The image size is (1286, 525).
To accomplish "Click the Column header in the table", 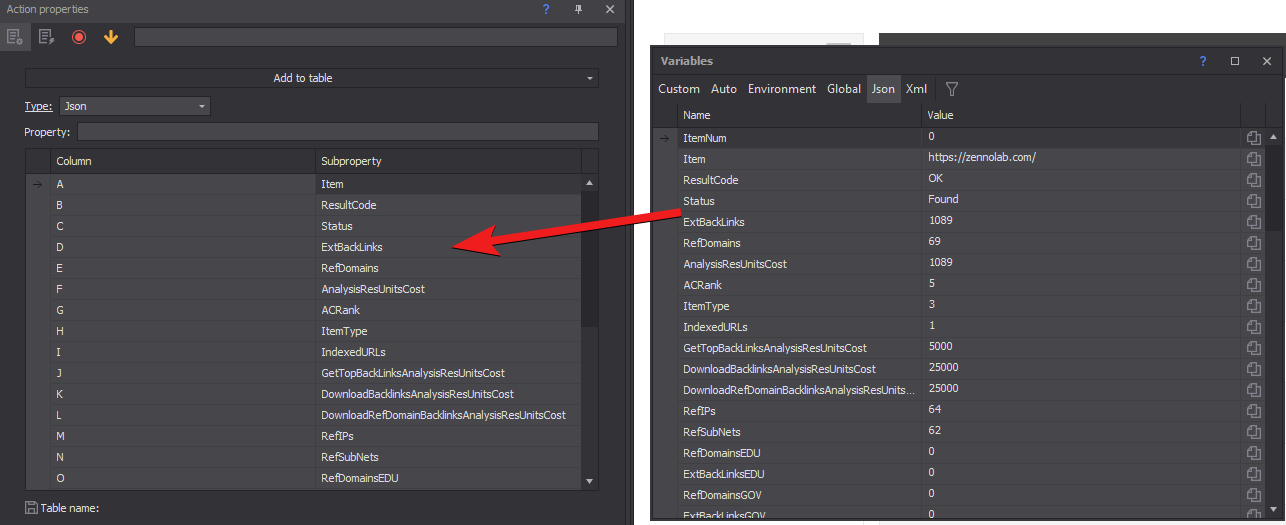I will (x=182, y=161).
